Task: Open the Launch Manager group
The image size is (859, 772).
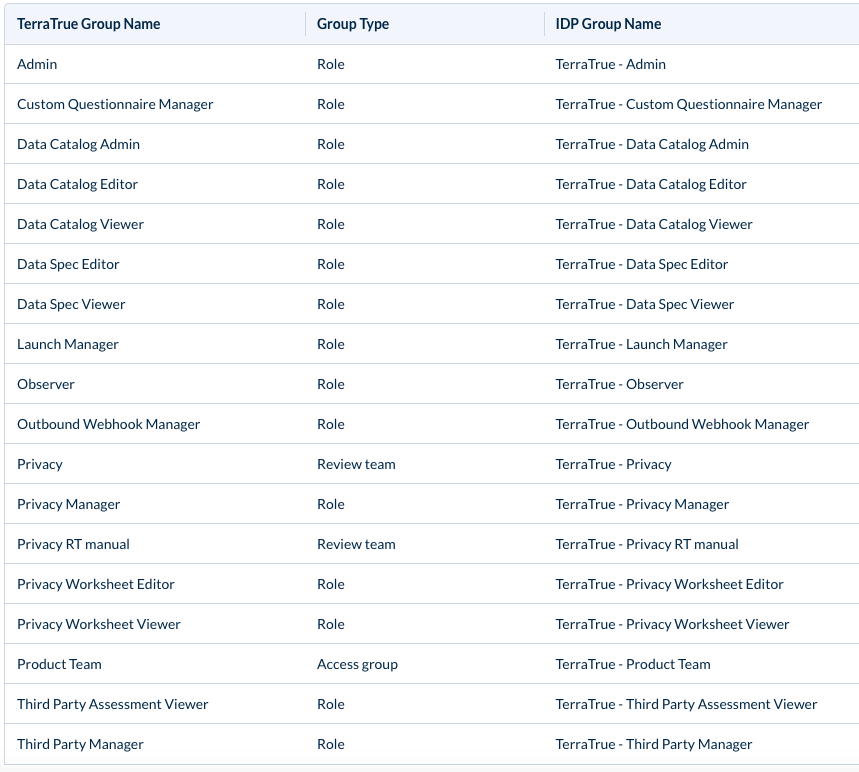Action: (x=68, y=344)
